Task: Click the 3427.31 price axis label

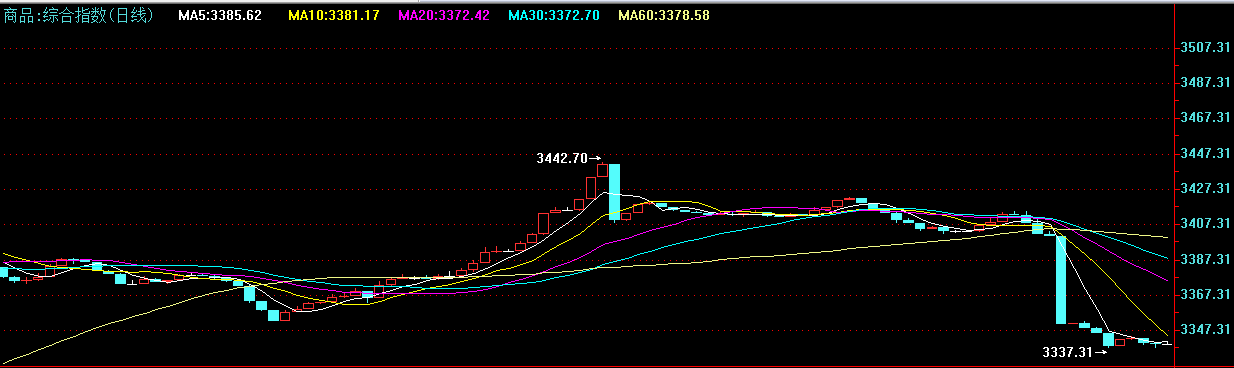Action: (1205, 188)
